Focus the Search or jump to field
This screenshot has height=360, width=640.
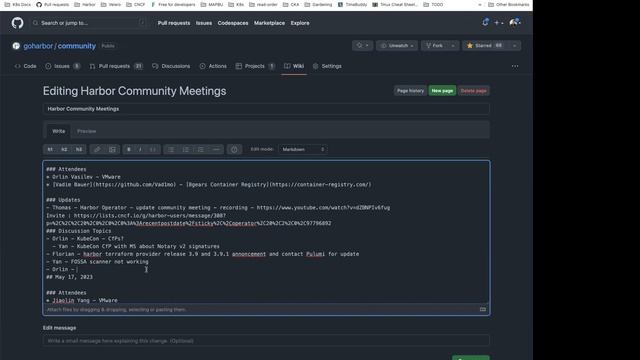point(89,23)
